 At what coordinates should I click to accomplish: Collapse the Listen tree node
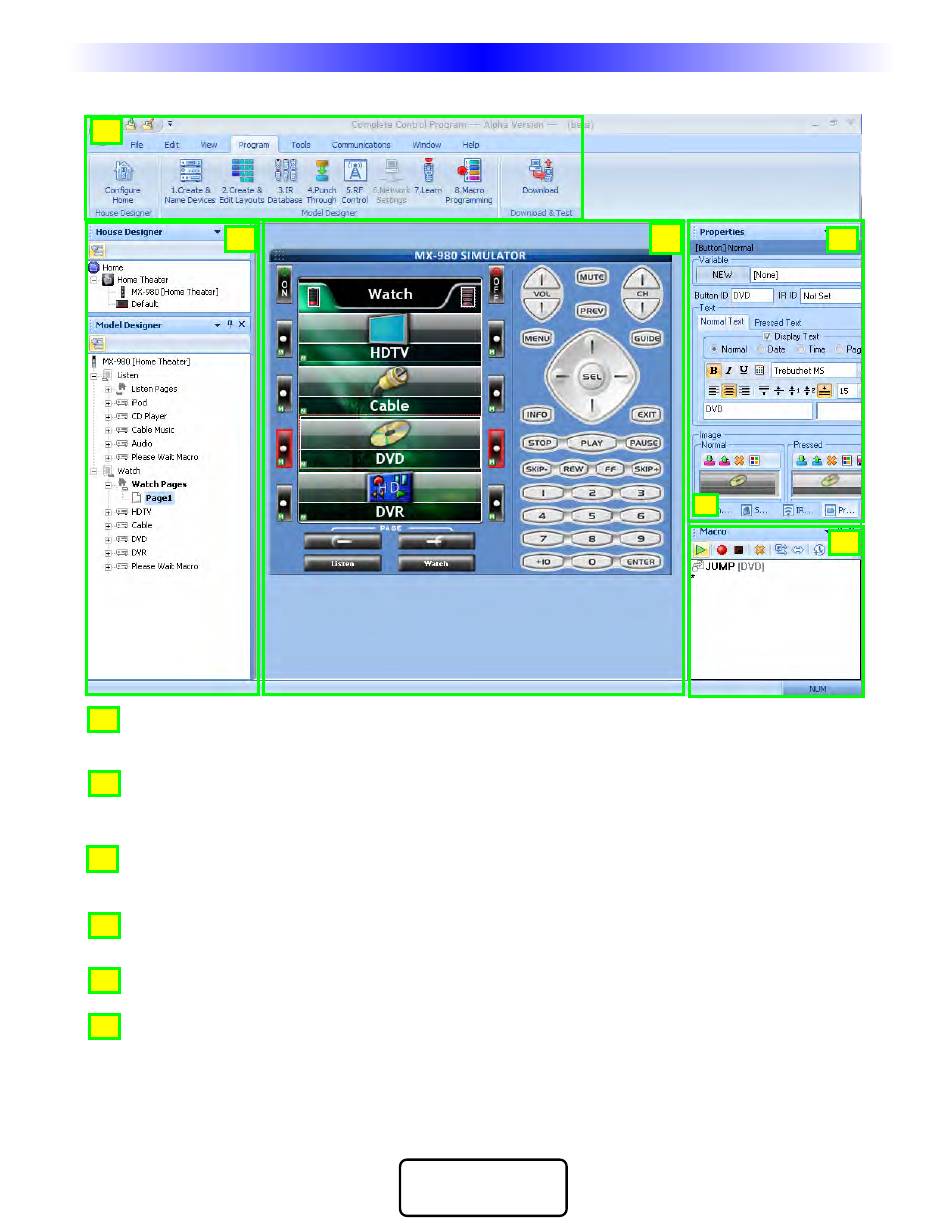pos(94,375)
